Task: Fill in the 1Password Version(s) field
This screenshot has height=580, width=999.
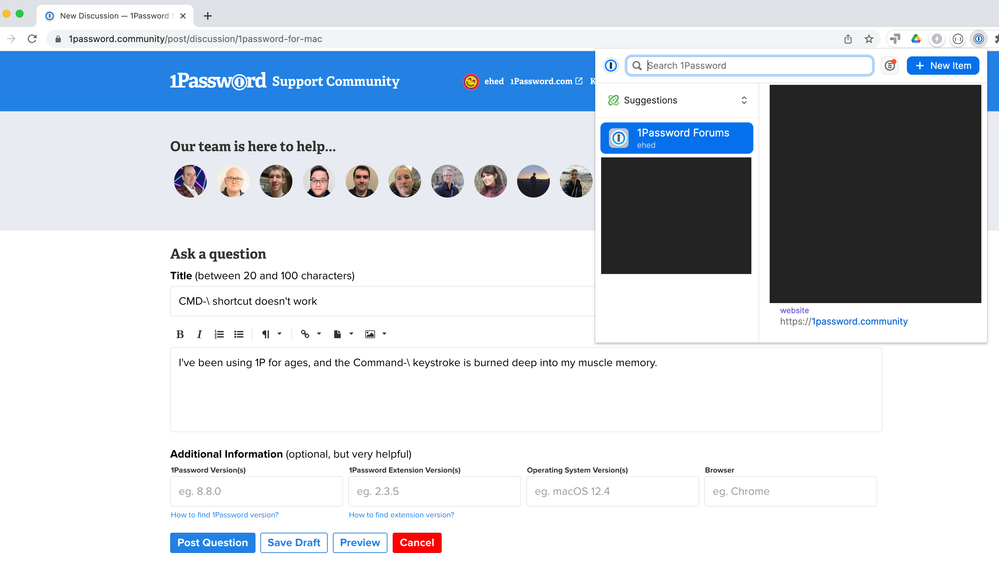Action: pyautogui.click(x=256, y=491)
